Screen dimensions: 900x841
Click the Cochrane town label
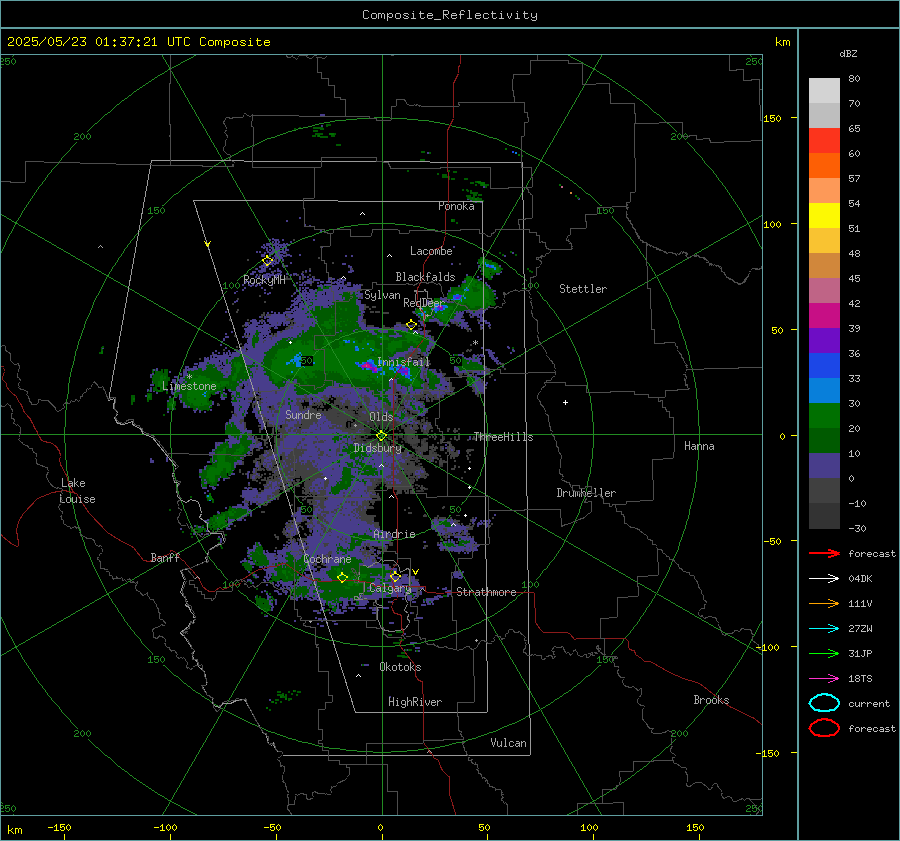(327, 559)
